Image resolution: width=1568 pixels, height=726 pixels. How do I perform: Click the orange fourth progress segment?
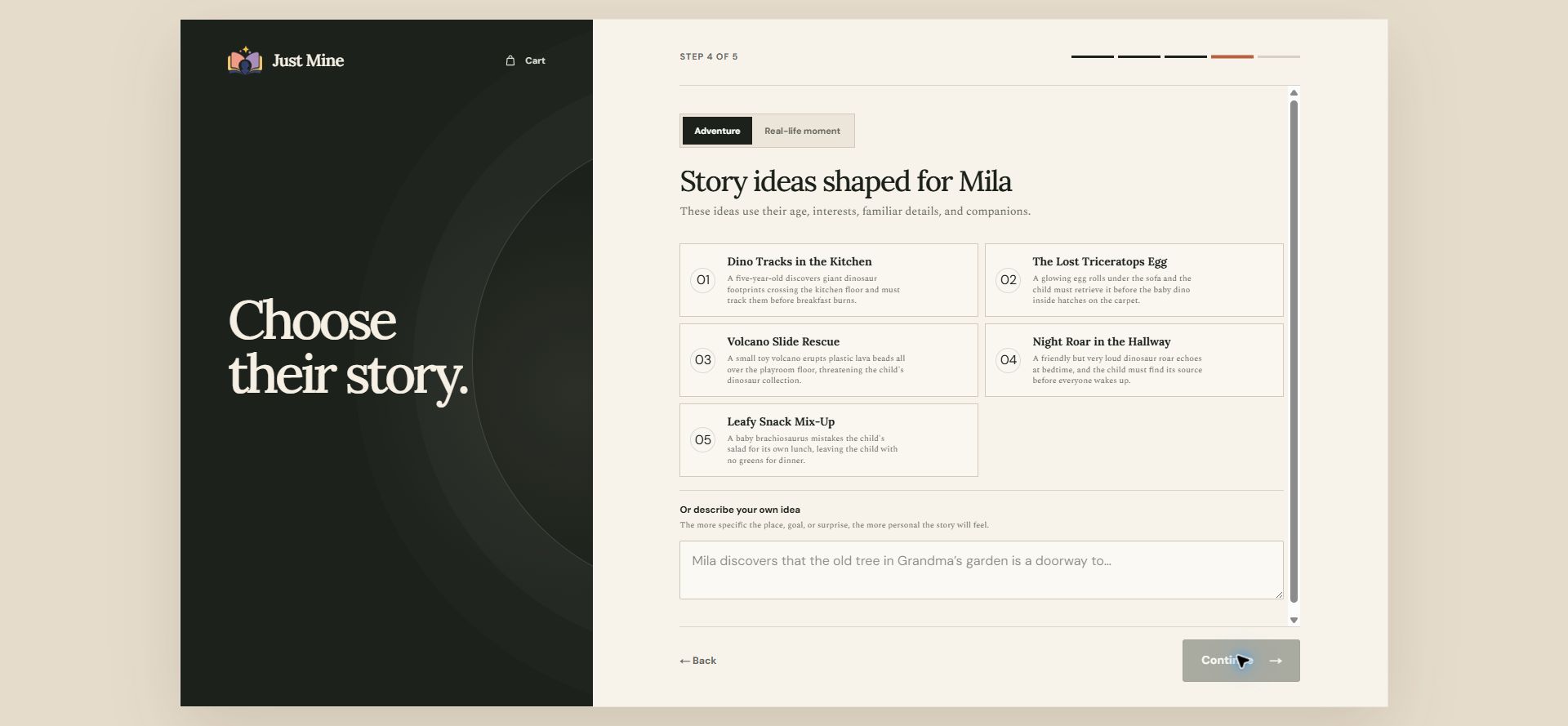(1232, 56)
